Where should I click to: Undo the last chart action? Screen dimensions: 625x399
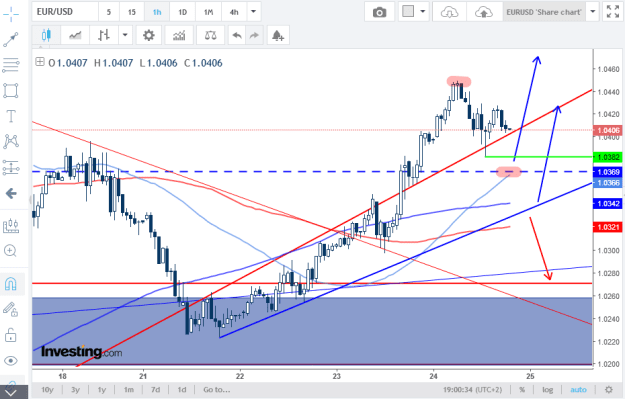coord(237,35)
